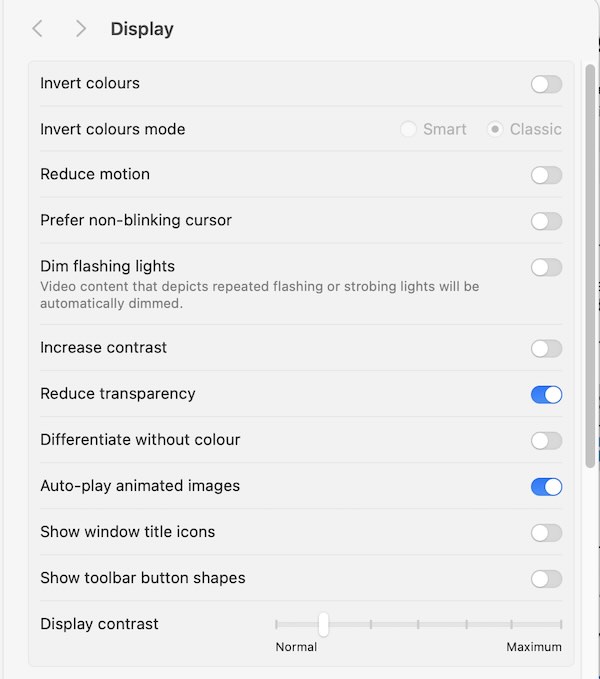
Task: Turn off Auto-play animated images
Action: 546,487
